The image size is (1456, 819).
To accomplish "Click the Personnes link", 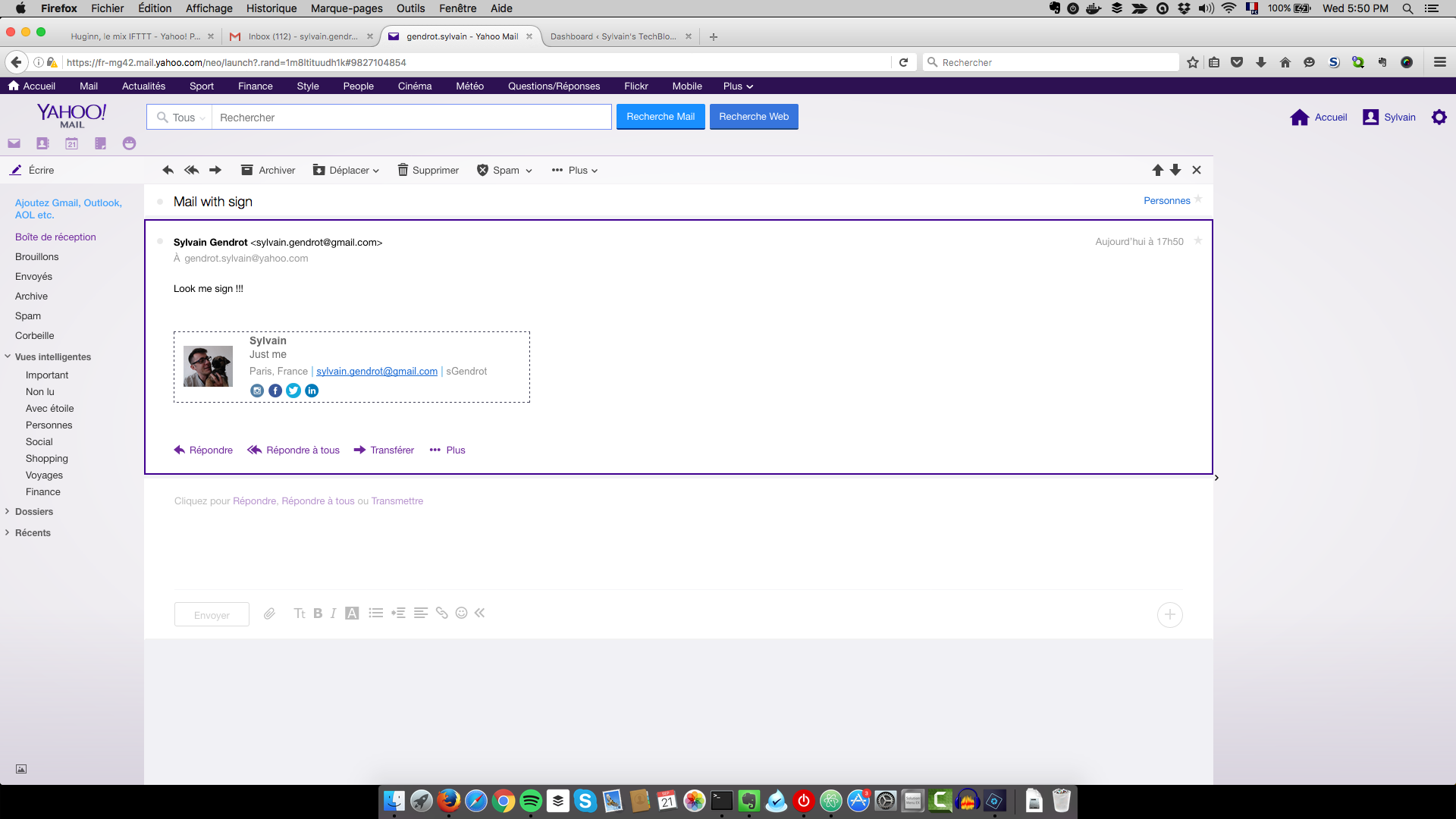I will tap(1166, 200).
